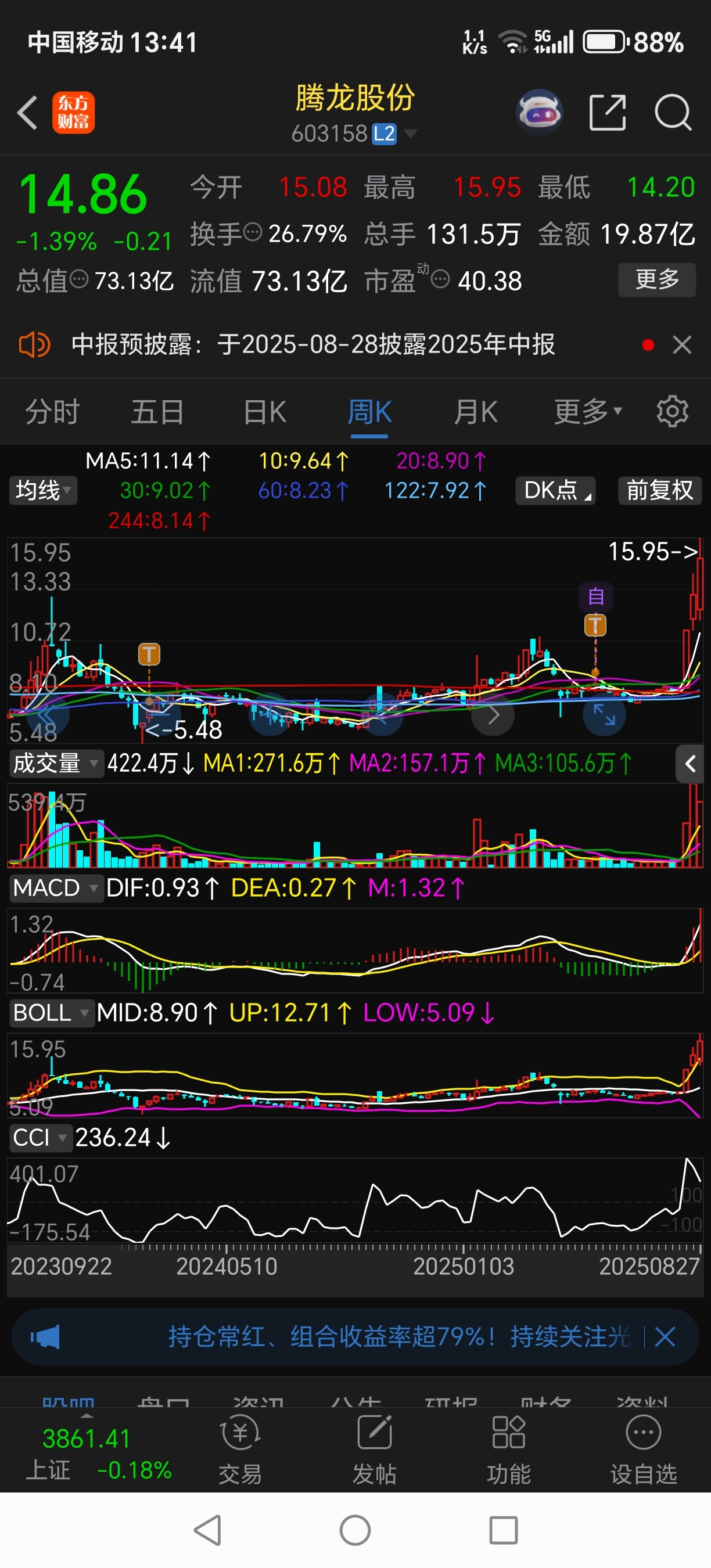
Task: Open 中报预披露 announcement text
Action: pyautogui.click(x=313, y=344)
